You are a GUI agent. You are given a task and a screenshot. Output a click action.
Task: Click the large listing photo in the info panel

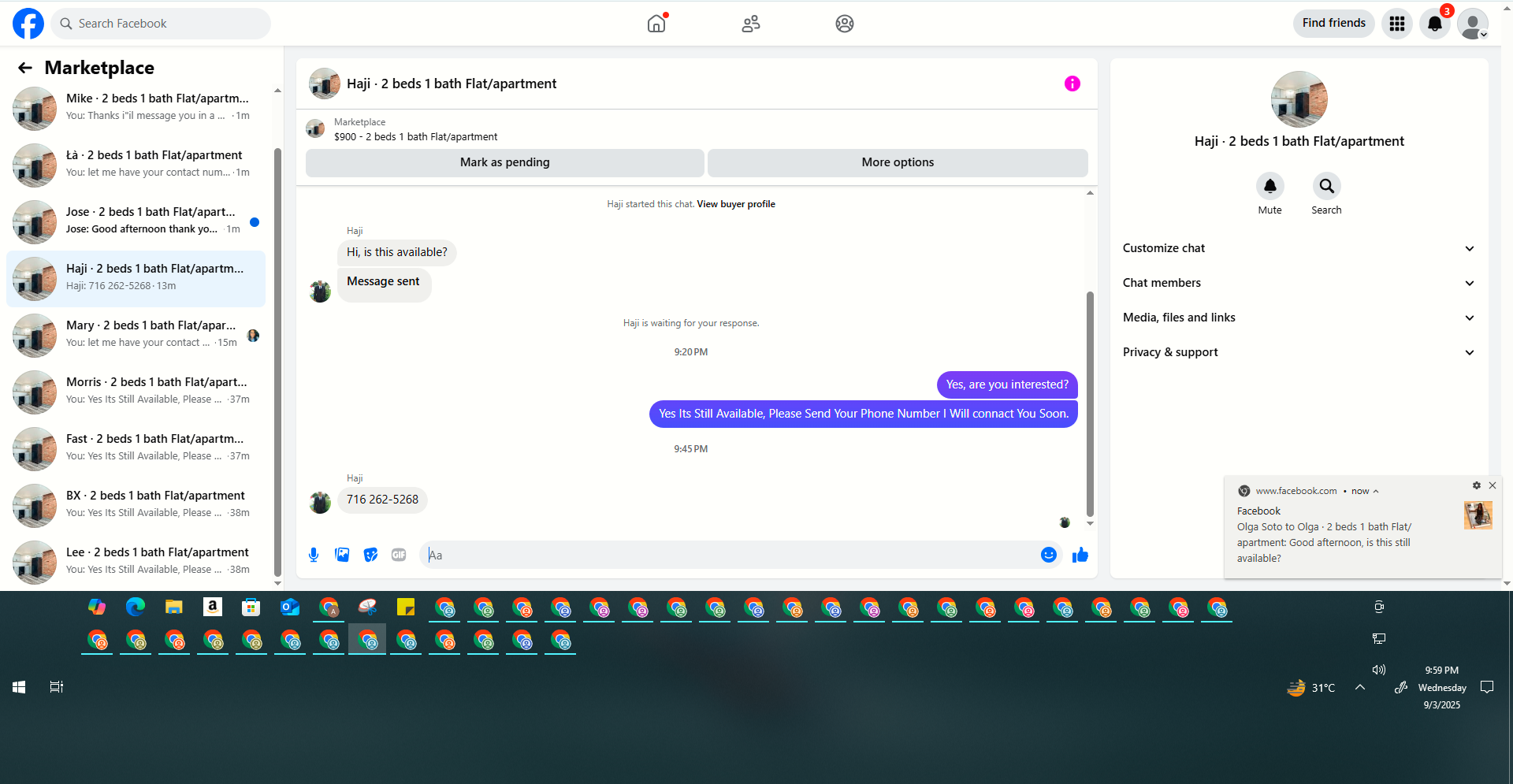1299,99
